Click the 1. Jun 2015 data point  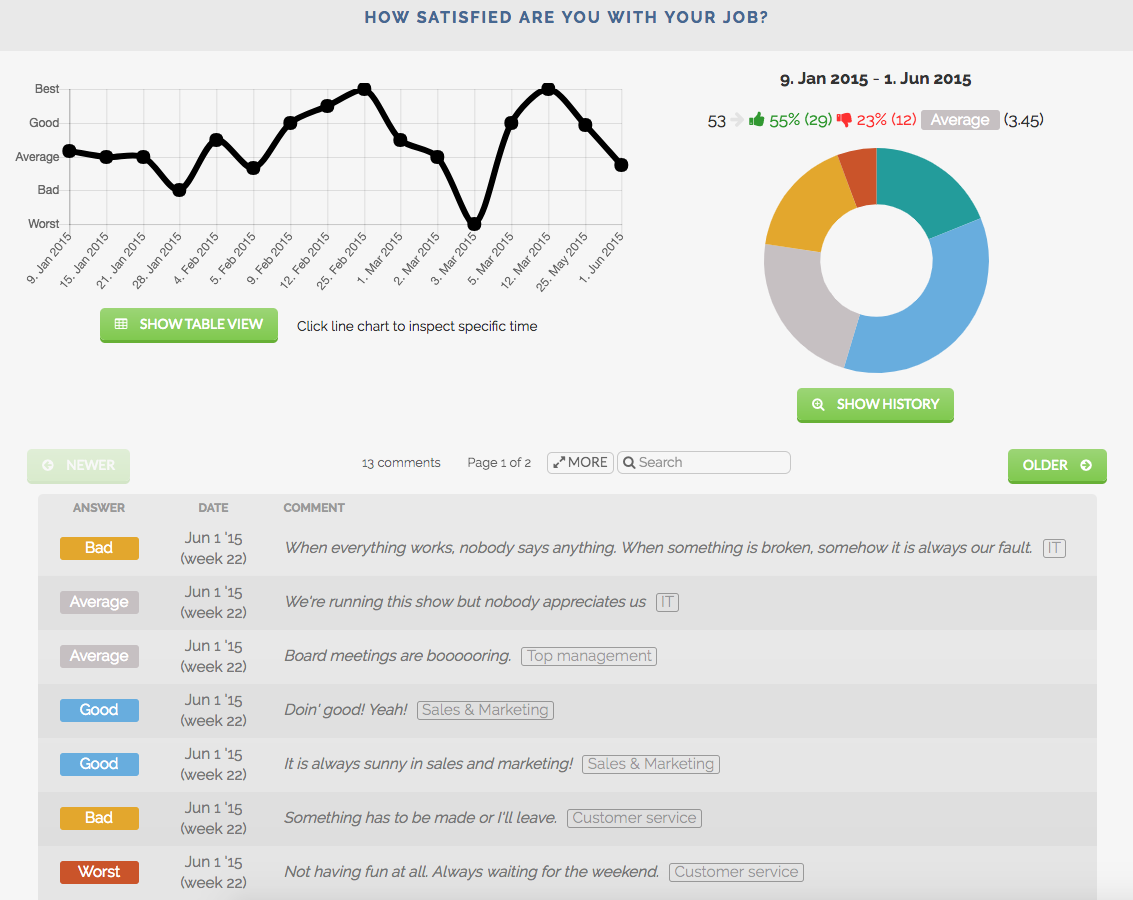tap(621, 165)
